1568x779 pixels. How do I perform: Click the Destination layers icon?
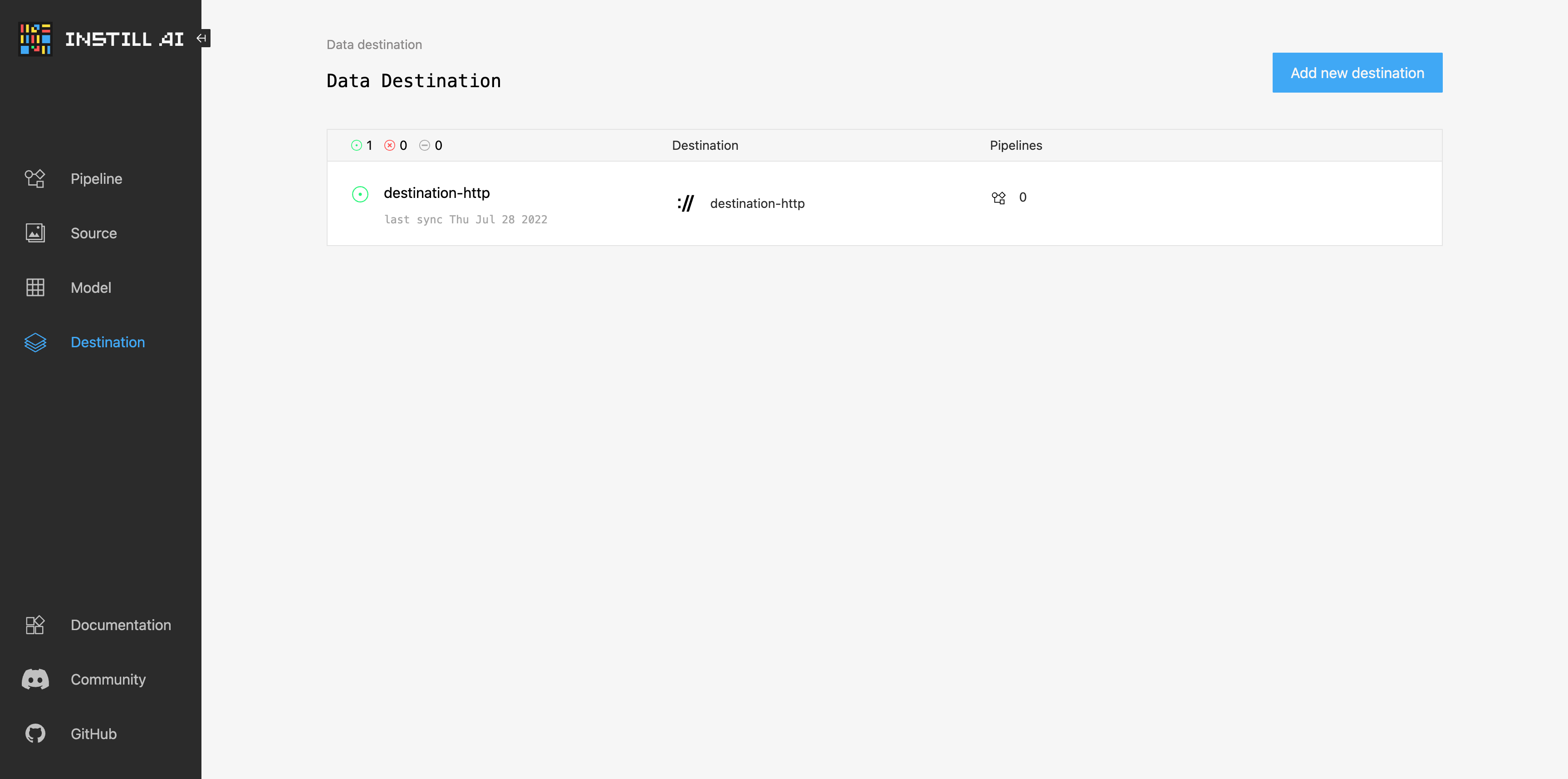pyautogui.click(x=34, y=342)
